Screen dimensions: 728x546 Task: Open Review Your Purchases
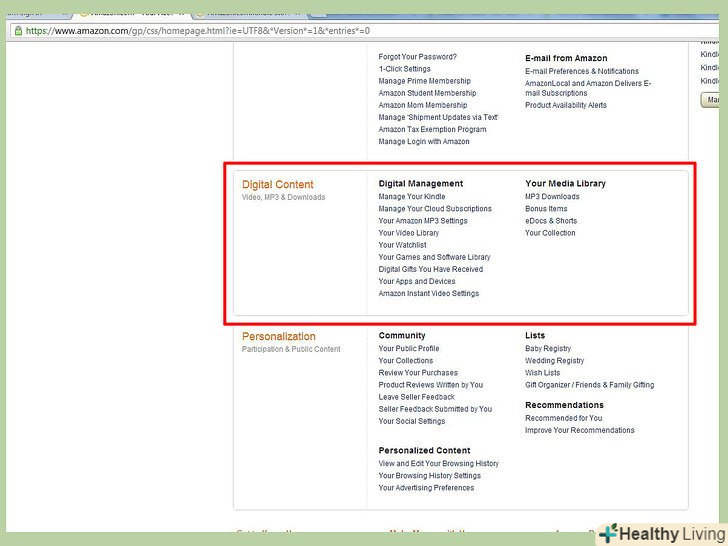pyautogui.click(x=418, y=372)
